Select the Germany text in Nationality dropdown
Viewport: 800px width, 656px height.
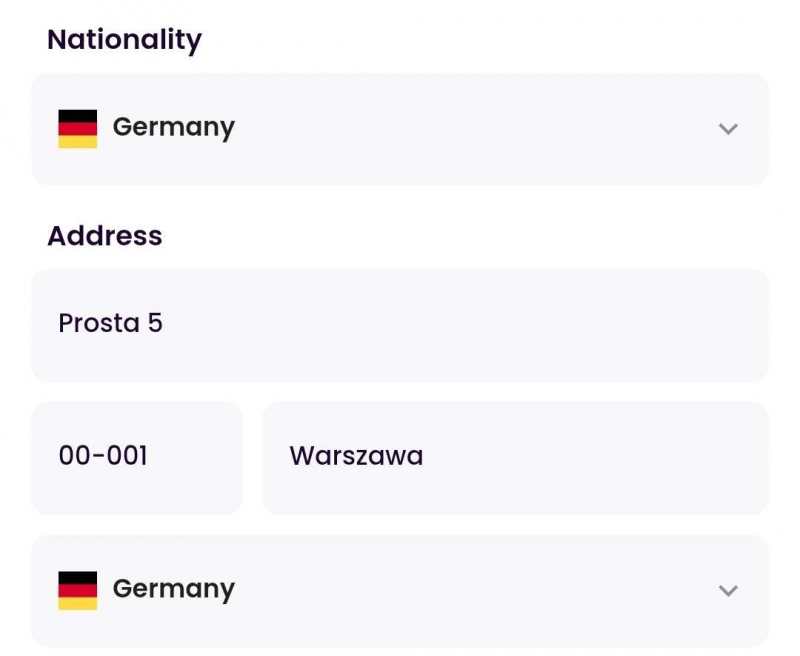pyautogui.click(x=173, y=128)
